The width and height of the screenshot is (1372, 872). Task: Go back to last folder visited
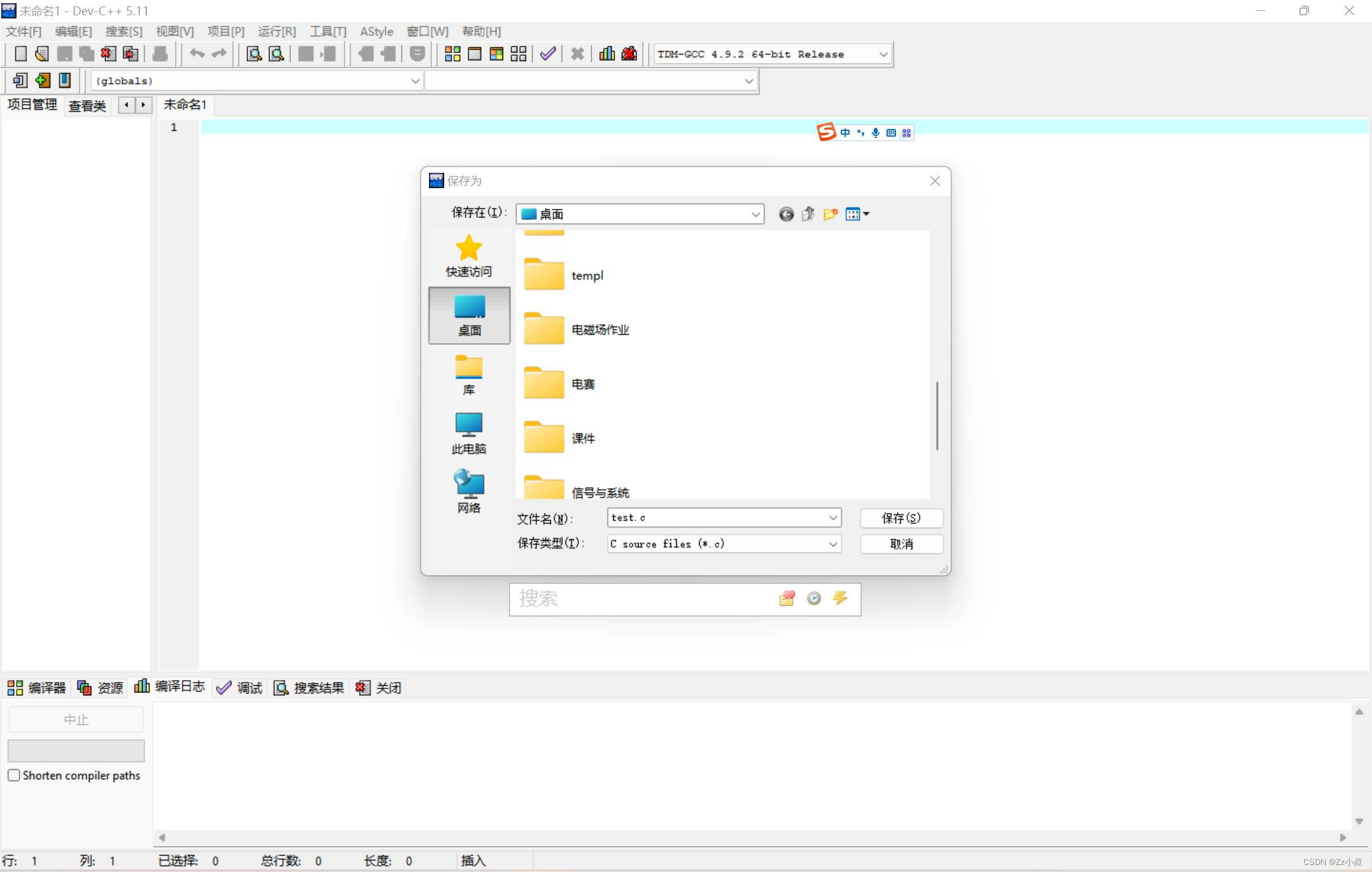[786, 214]
